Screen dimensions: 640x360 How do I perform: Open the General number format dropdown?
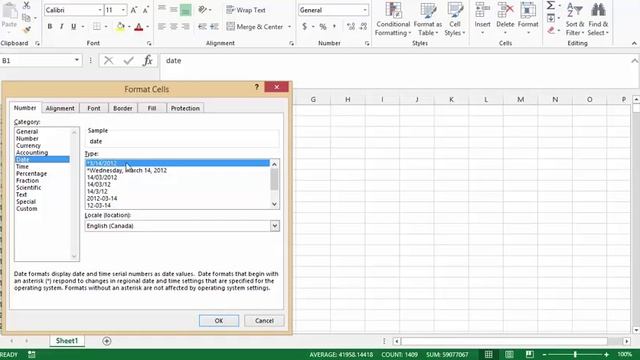click(364, 10)
